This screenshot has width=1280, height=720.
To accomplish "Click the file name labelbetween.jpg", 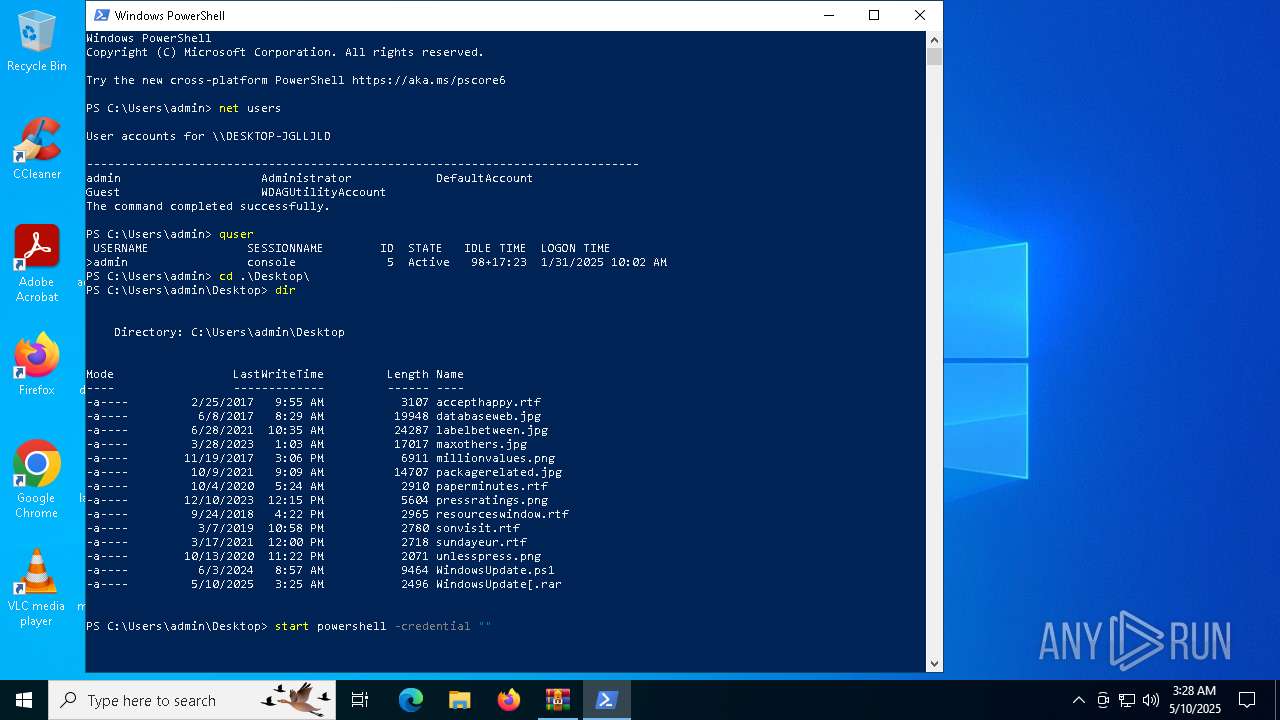I will (x=492, y=430).
